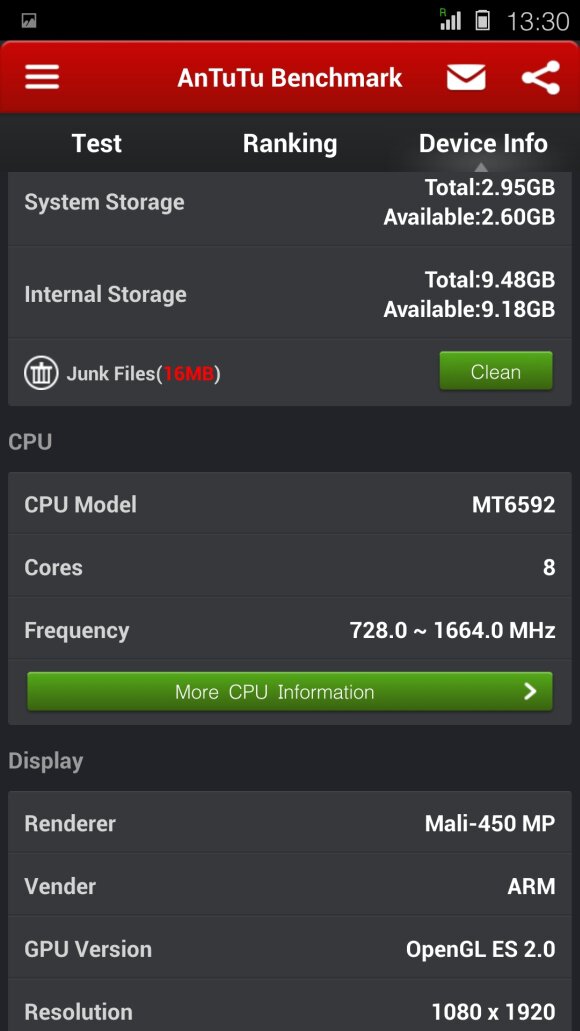Tap the share icon
This screenshot has width=580, height=1031.
click(541, 78)
